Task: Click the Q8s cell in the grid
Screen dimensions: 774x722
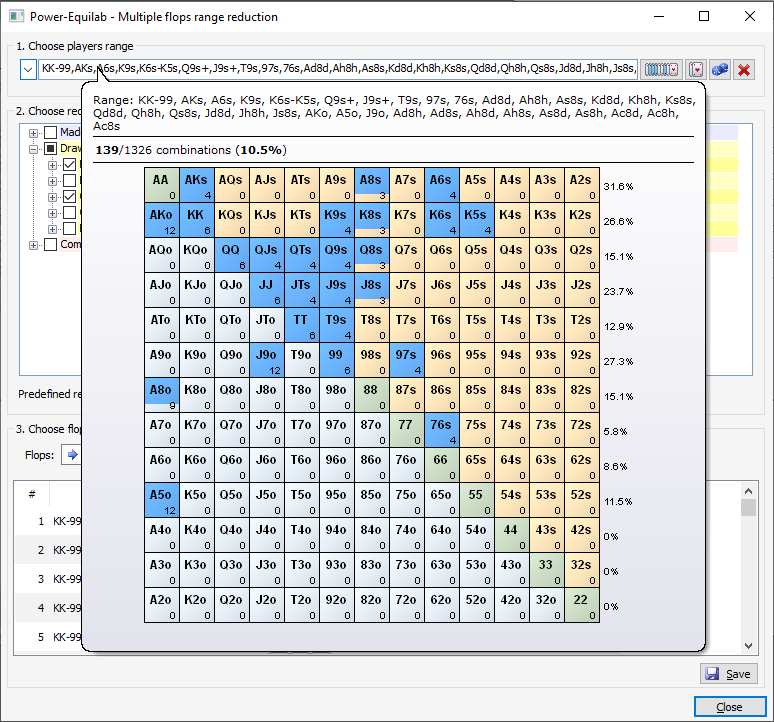Action: tap(372, 255)
